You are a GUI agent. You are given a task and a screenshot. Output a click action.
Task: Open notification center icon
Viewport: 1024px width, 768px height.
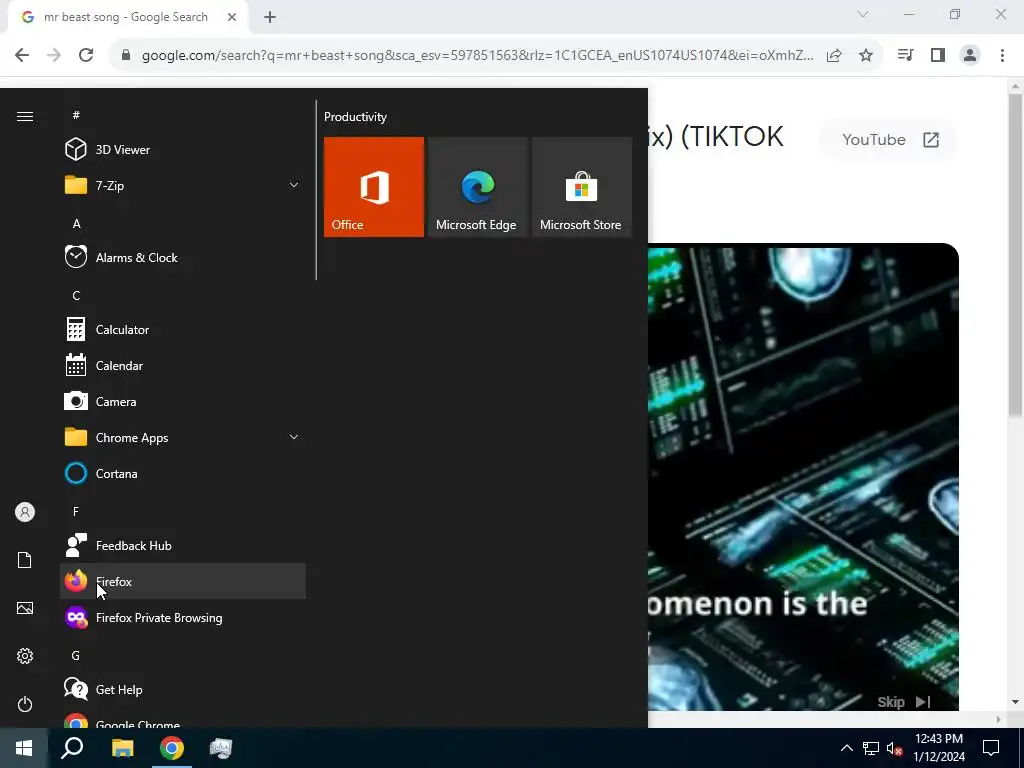pos(991,748)
